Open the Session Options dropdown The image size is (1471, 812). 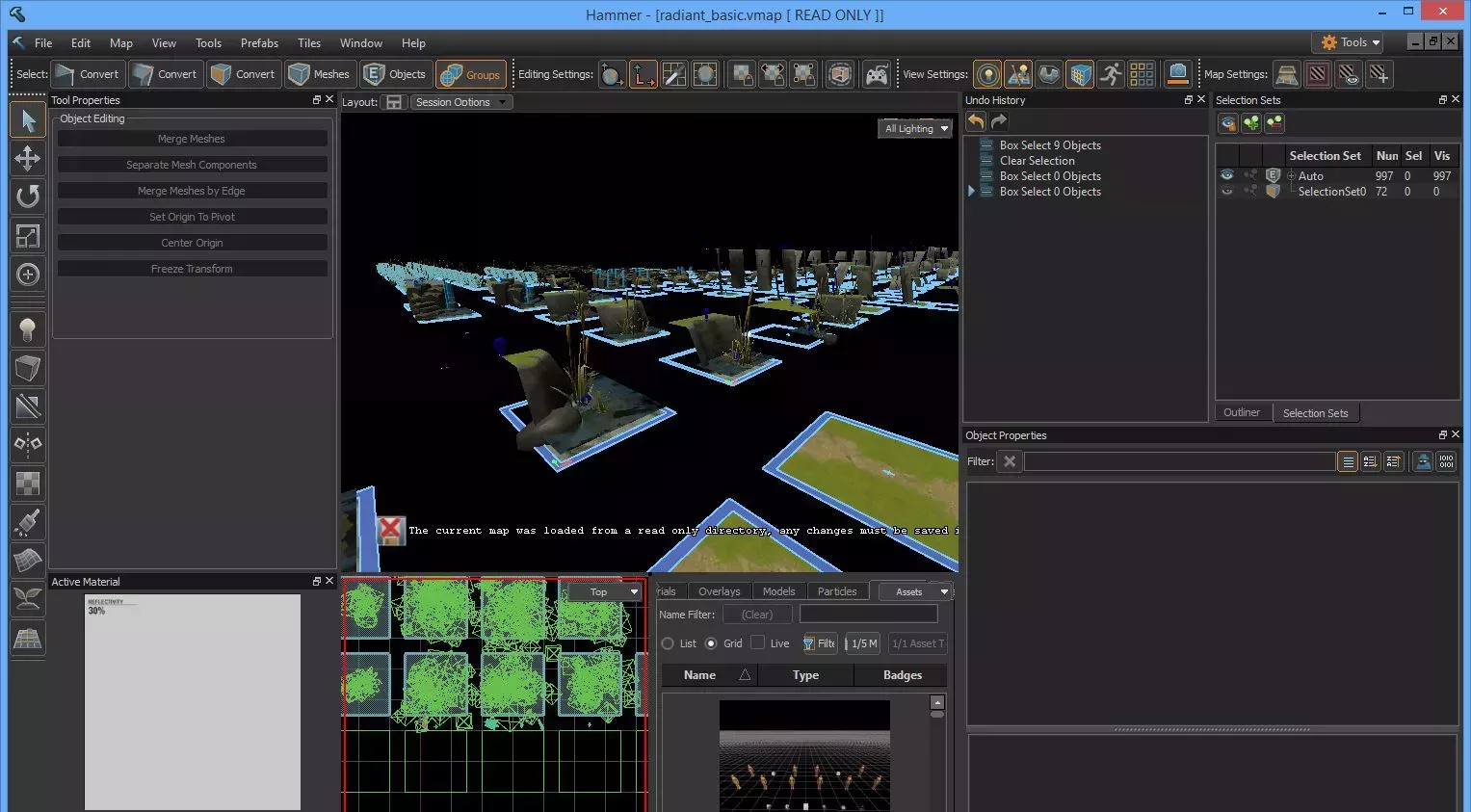(460, 102)
